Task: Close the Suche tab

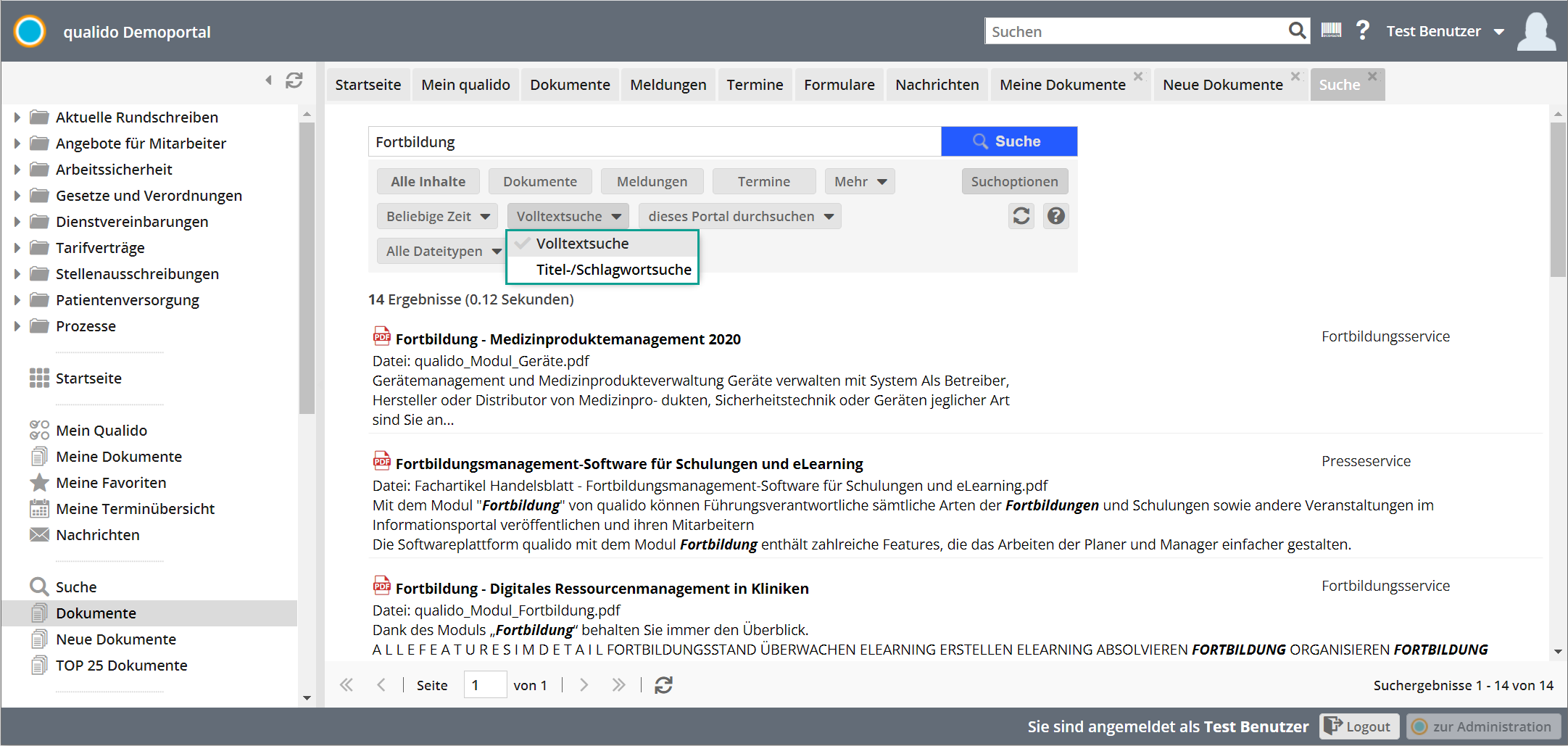Action: (1372, 76)
